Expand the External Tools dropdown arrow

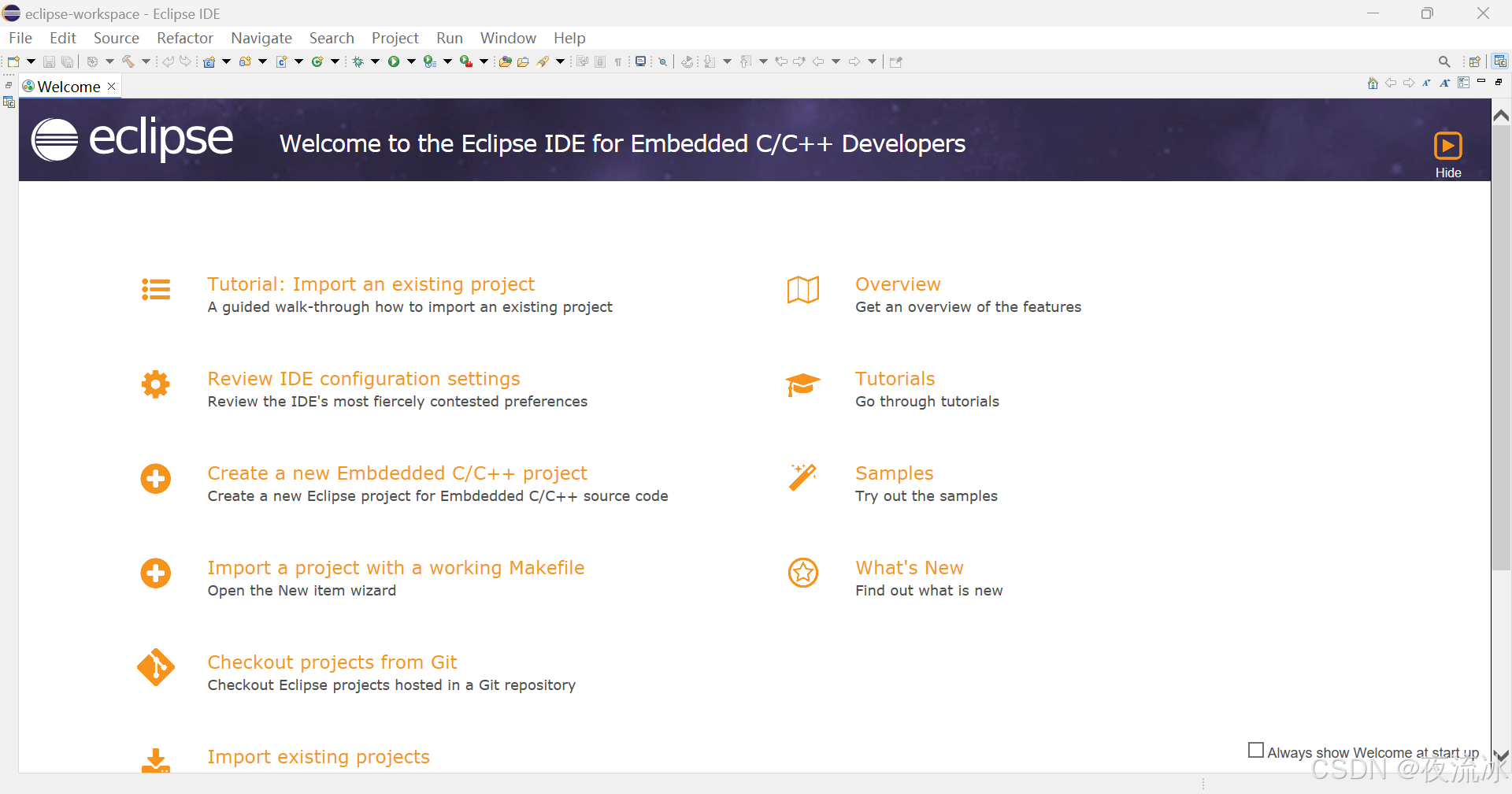(484, 61)
